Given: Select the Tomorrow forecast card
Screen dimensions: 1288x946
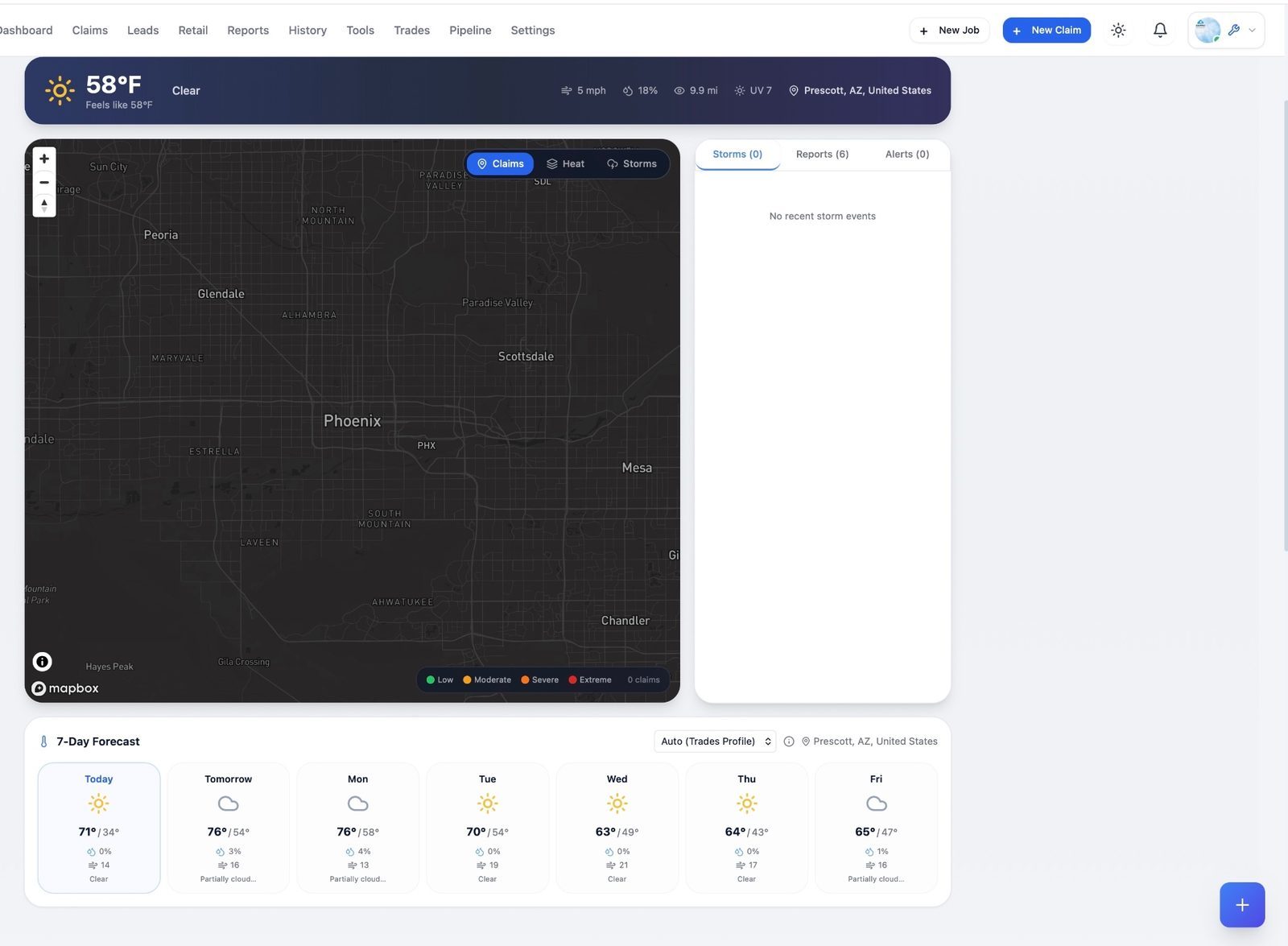Looking at the screenshot, I should pos(229,828).
